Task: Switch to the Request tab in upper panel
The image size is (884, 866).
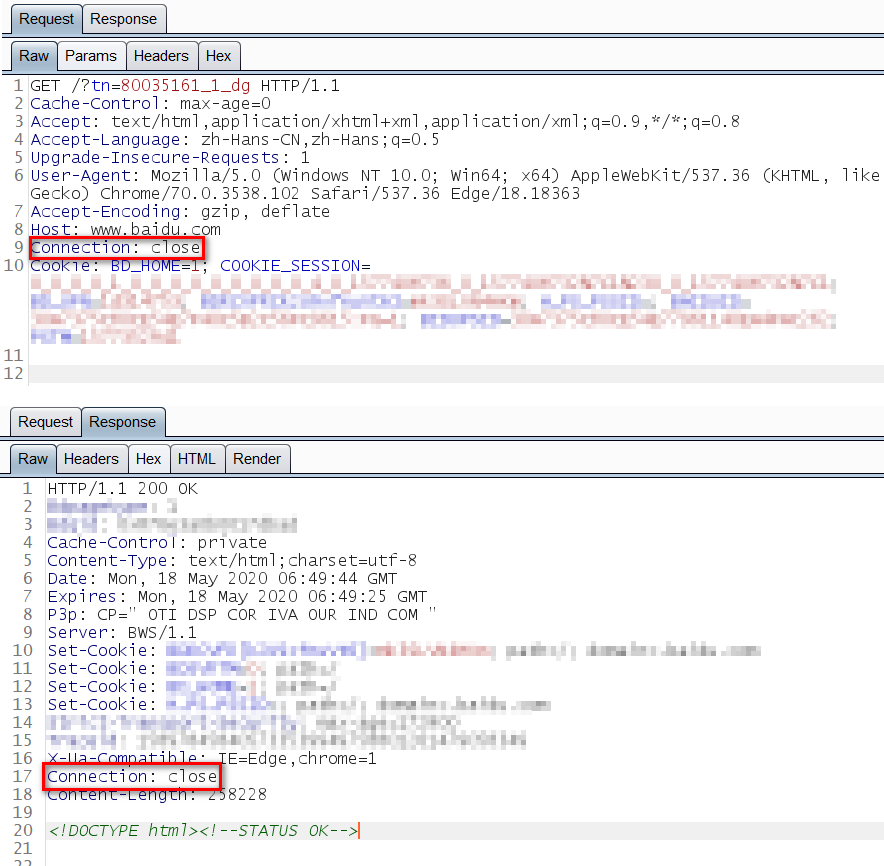Action: 46,19
